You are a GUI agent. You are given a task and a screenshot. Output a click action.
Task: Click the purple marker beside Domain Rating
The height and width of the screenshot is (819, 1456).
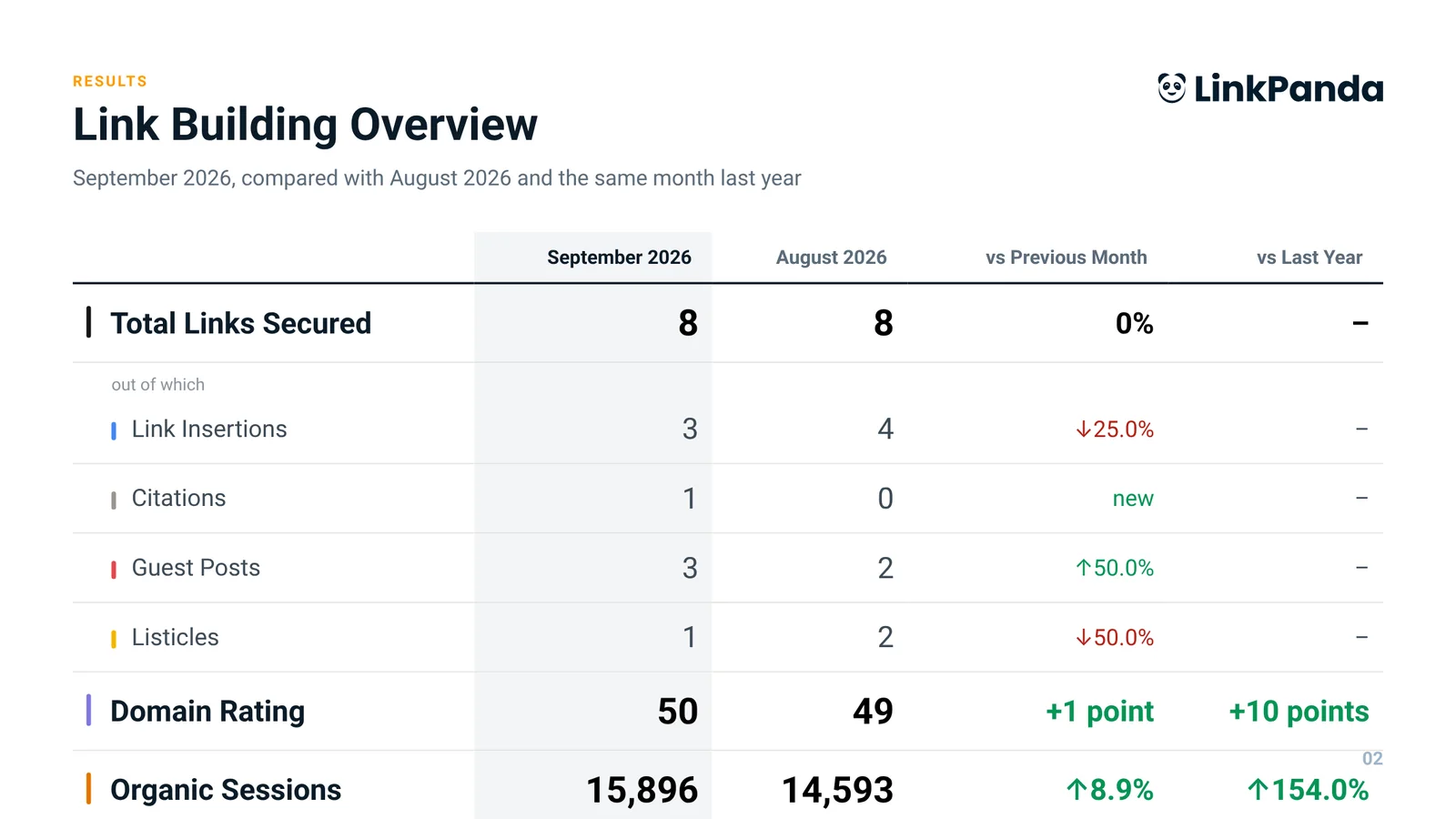88,710
